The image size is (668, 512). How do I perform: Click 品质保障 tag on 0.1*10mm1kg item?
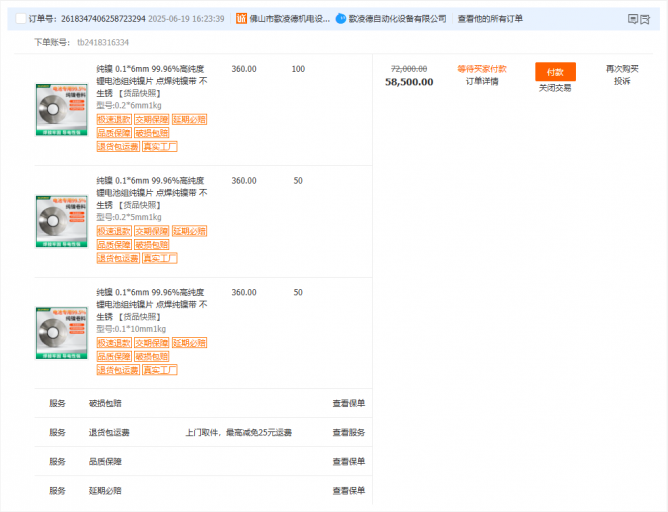tap(114, 357)
